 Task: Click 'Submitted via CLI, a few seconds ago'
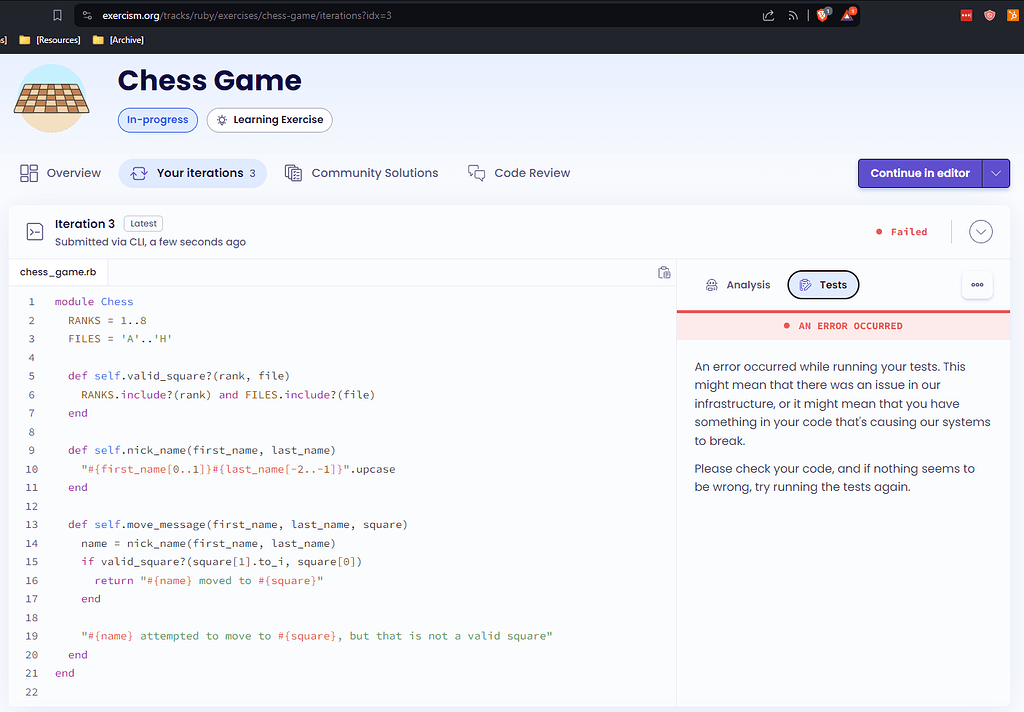(150, 242)
